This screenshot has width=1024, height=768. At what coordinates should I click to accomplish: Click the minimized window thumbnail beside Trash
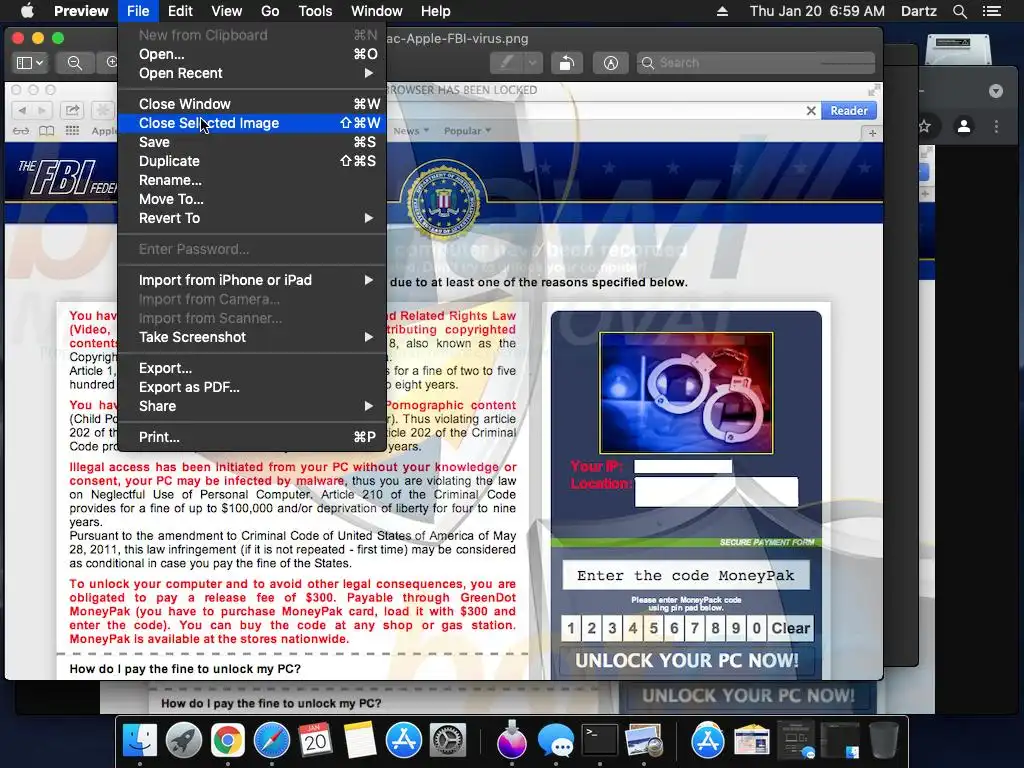[840, 741]
